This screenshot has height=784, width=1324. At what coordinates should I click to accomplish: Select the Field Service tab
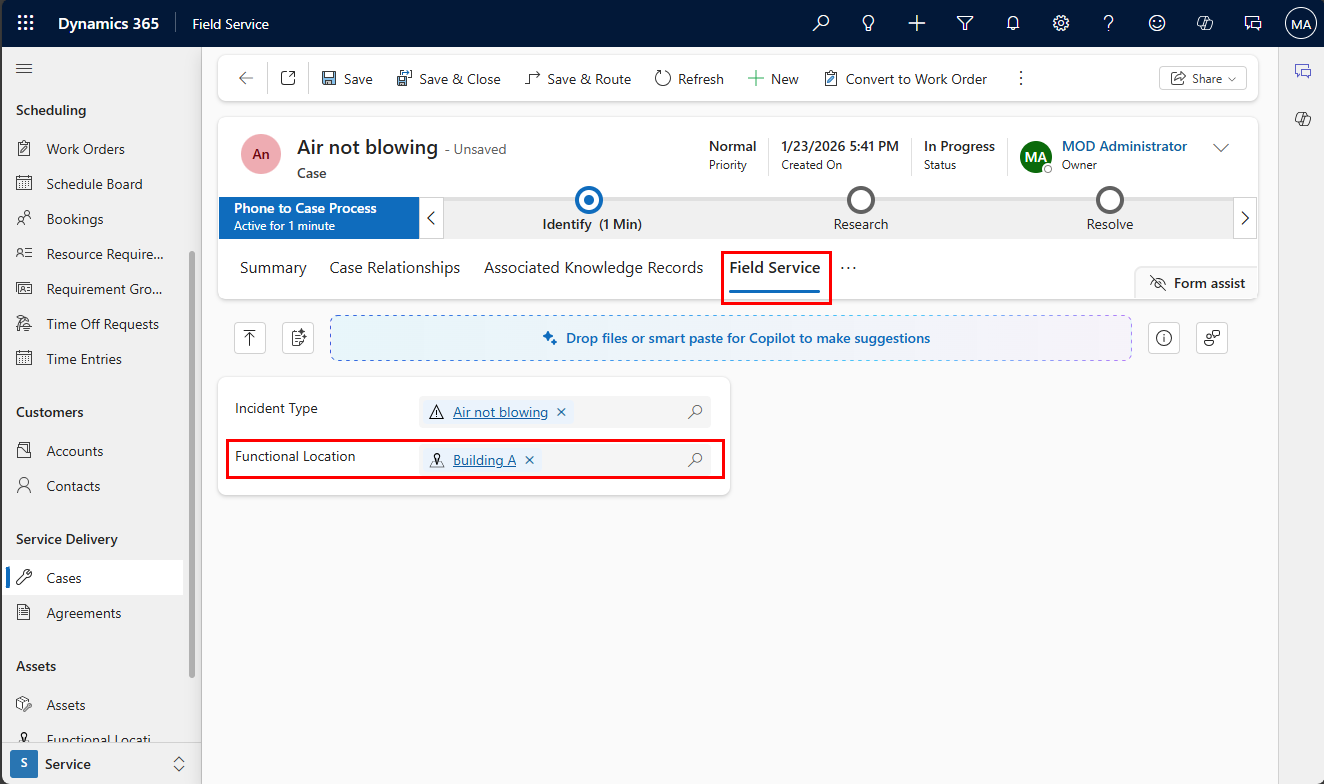[x=775, y=268]
